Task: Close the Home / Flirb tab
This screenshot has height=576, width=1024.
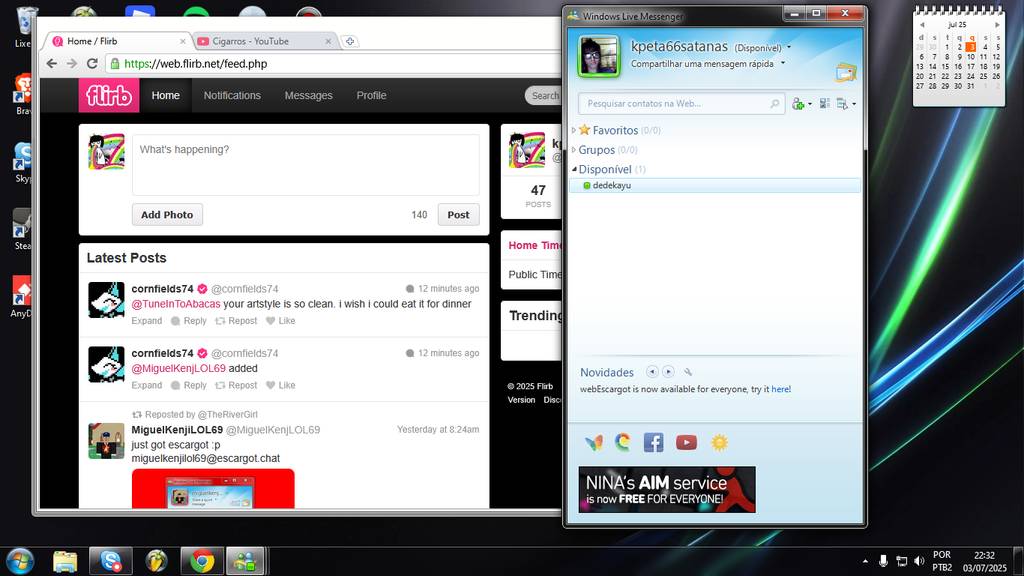Action: pos(182,41)
